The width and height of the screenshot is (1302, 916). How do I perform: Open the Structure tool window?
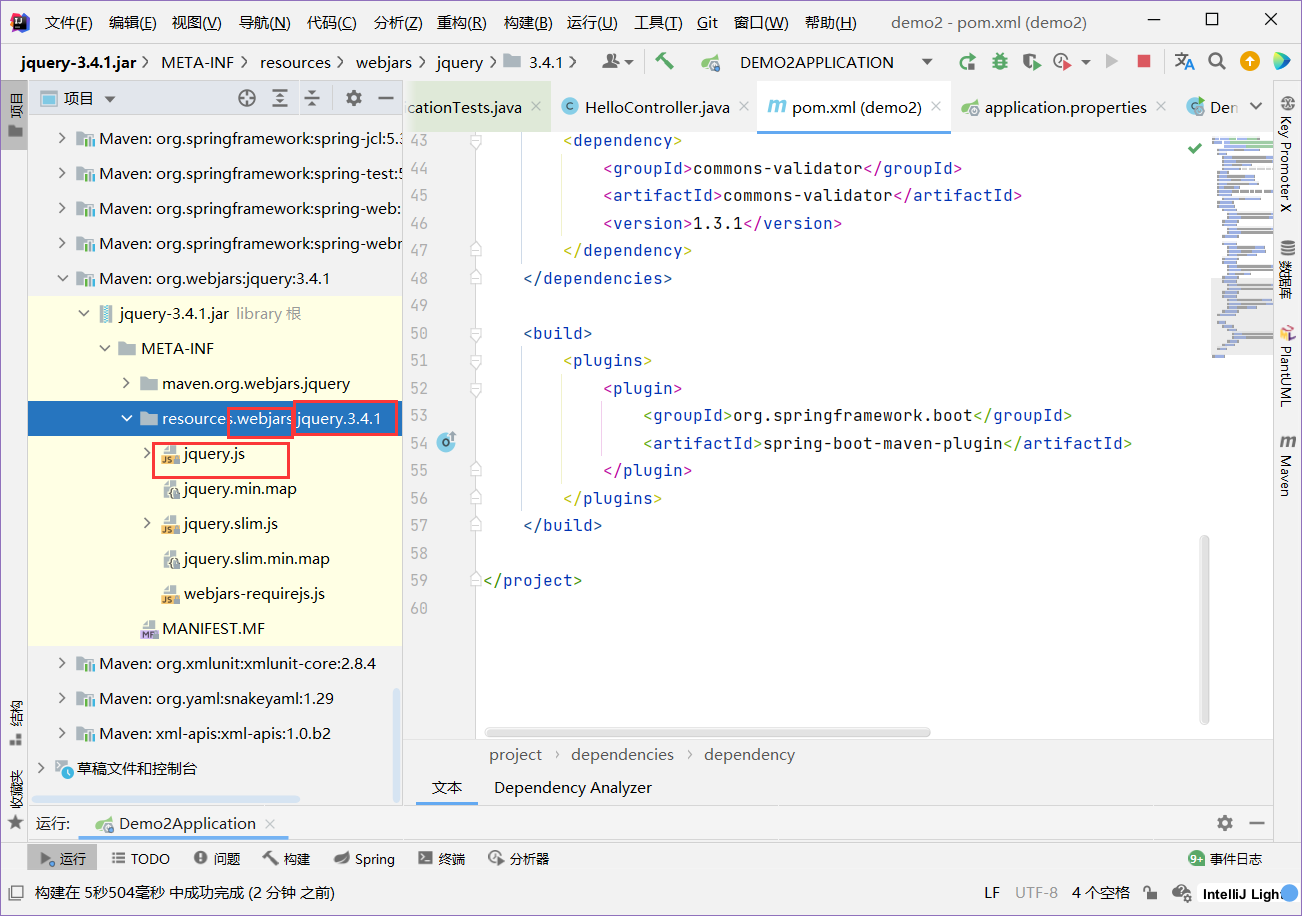click(15, 725)
